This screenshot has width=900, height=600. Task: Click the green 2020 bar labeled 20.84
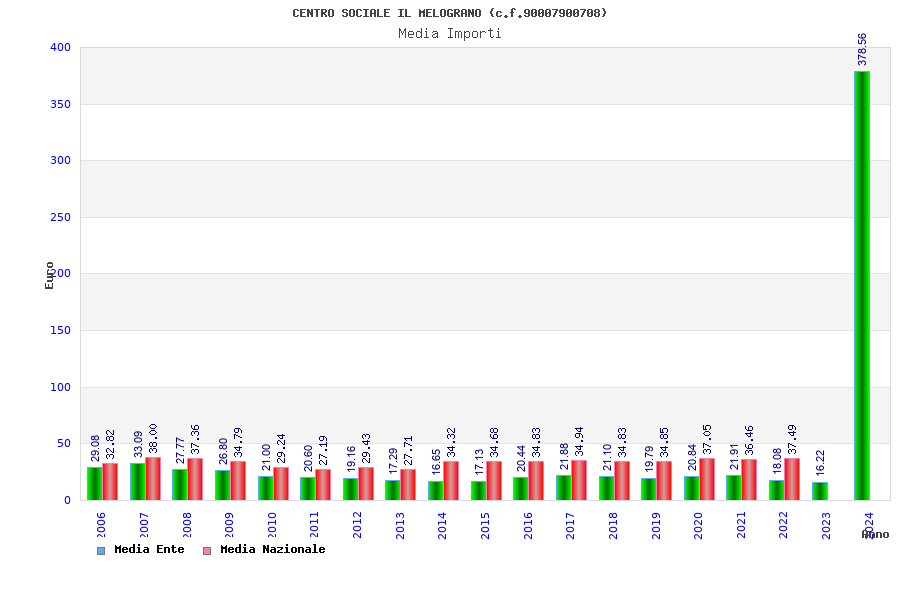[x=692, y=488]
